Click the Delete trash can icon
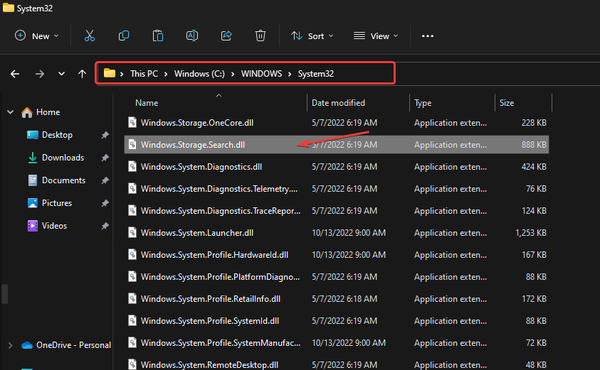 260,36
